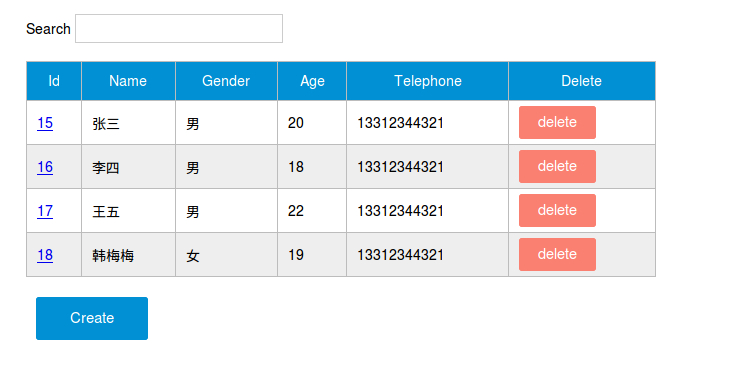This screenshot has height=379, width=742.
Task: Click the Create button
Action: tap(92, 318)
